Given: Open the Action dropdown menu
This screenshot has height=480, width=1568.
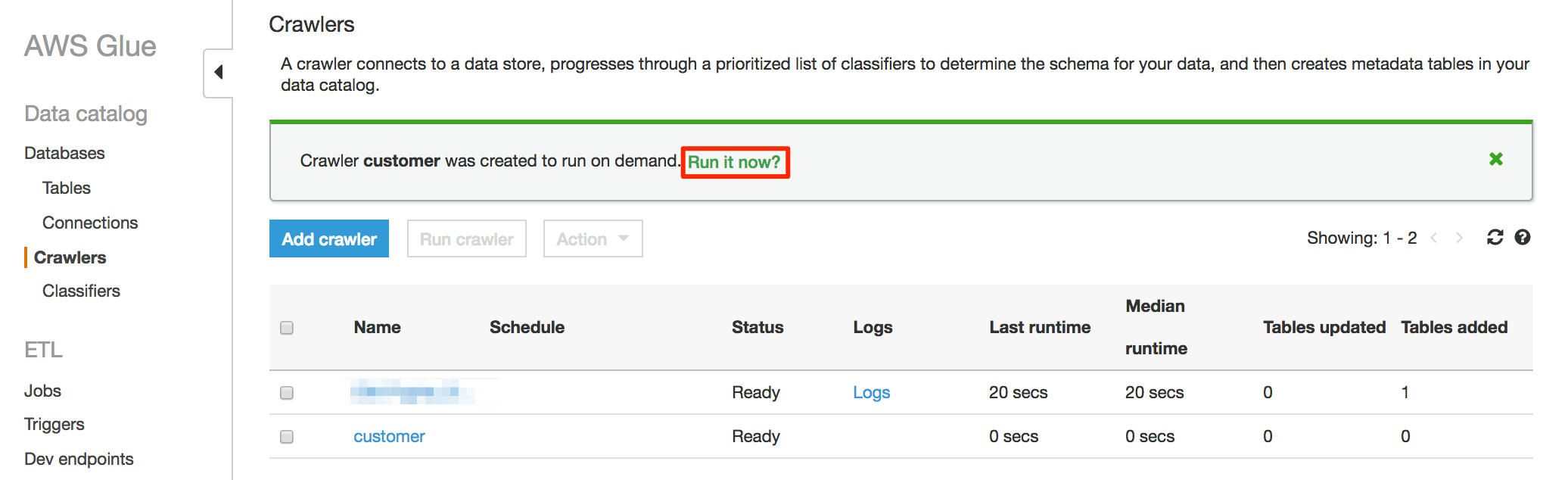Looking at the screenshot, I should click(x=593, y=238).
